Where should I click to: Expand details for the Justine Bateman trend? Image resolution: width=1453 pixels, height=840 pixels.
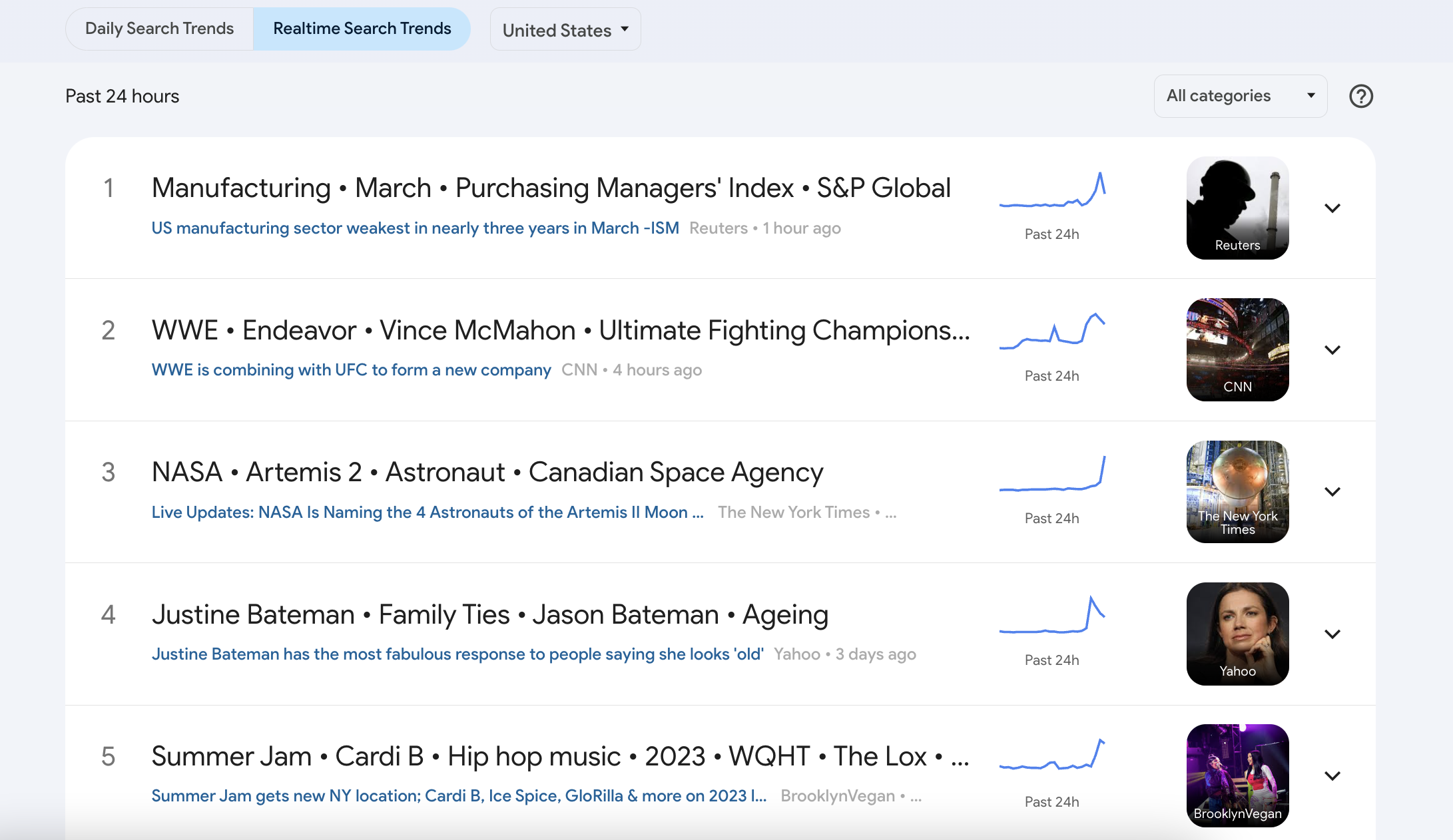click(x=1334, y=634)
